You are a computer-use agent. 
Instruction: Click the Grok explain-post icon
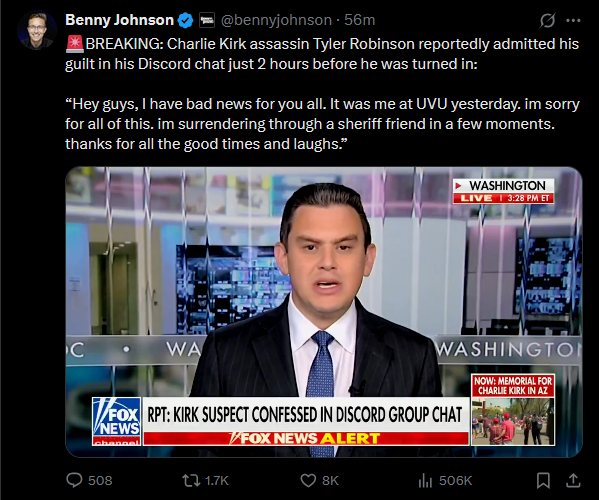tap(547, 20)
